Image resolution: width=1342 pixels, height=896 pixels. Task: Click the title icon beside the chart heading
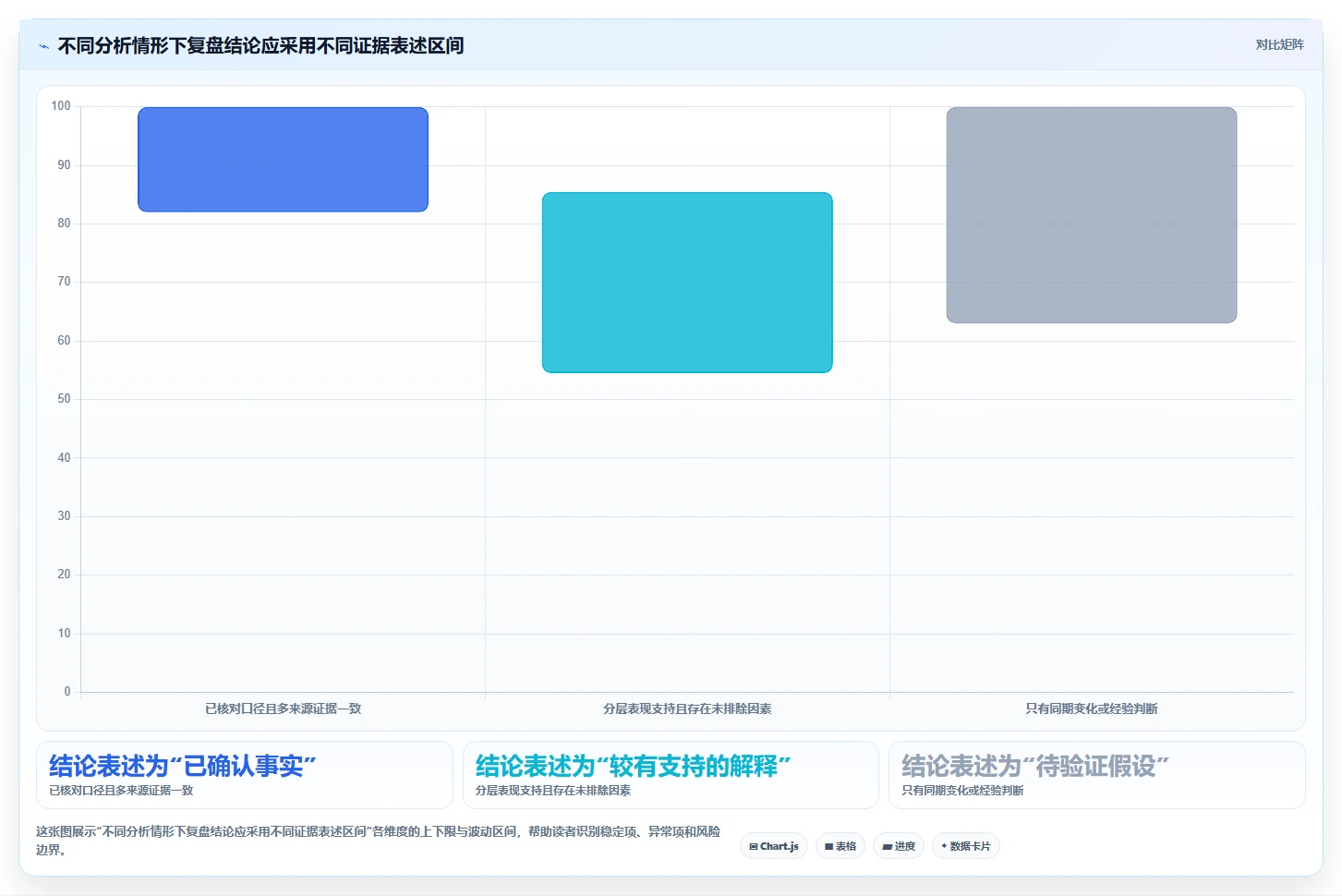(43, 46)
